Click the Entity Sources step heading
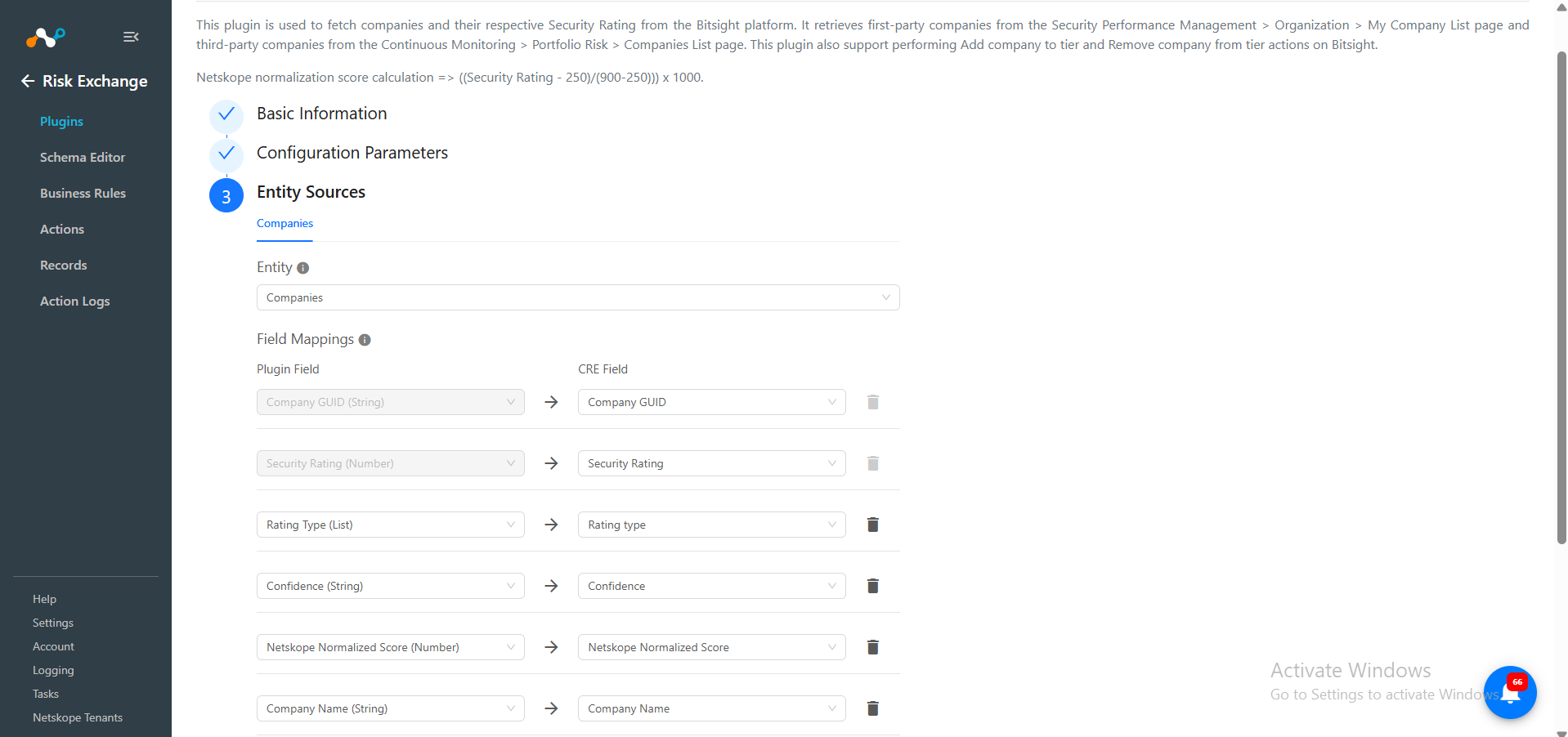1568x737 pixels. pyautogui.click(x=311, y=192)
